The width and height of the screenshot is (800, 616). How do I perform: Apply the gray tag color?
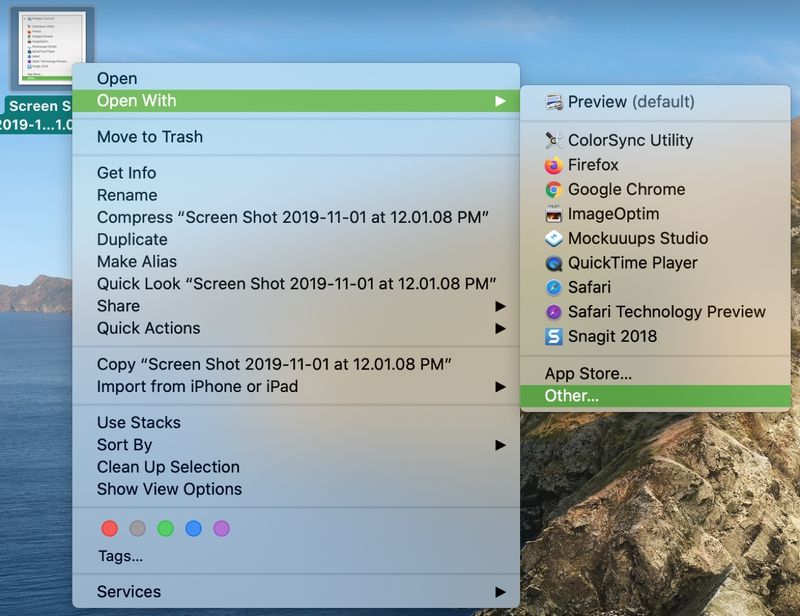[x=137, y=529]
